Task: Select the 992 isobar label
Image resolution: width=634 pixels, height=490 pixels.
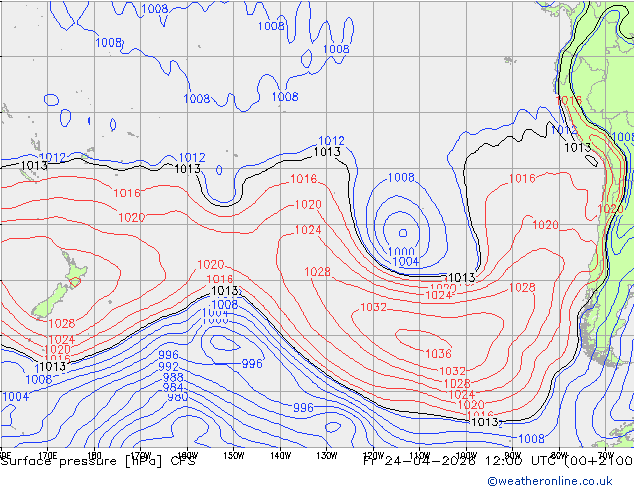Action: 168,366
